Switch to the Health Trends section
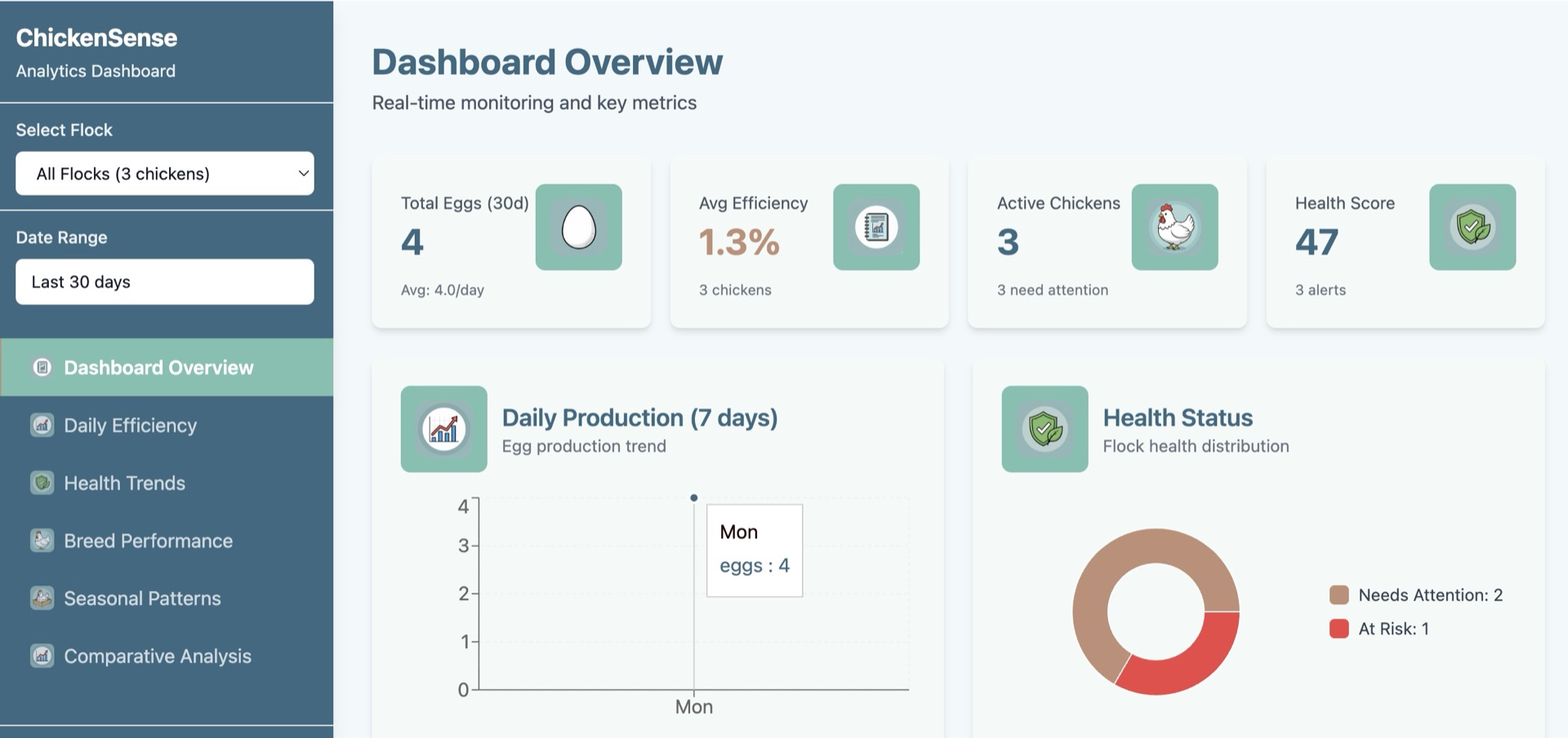Image resolution: width=1568 pixels, height=738 pixels. tap(124, 482)
